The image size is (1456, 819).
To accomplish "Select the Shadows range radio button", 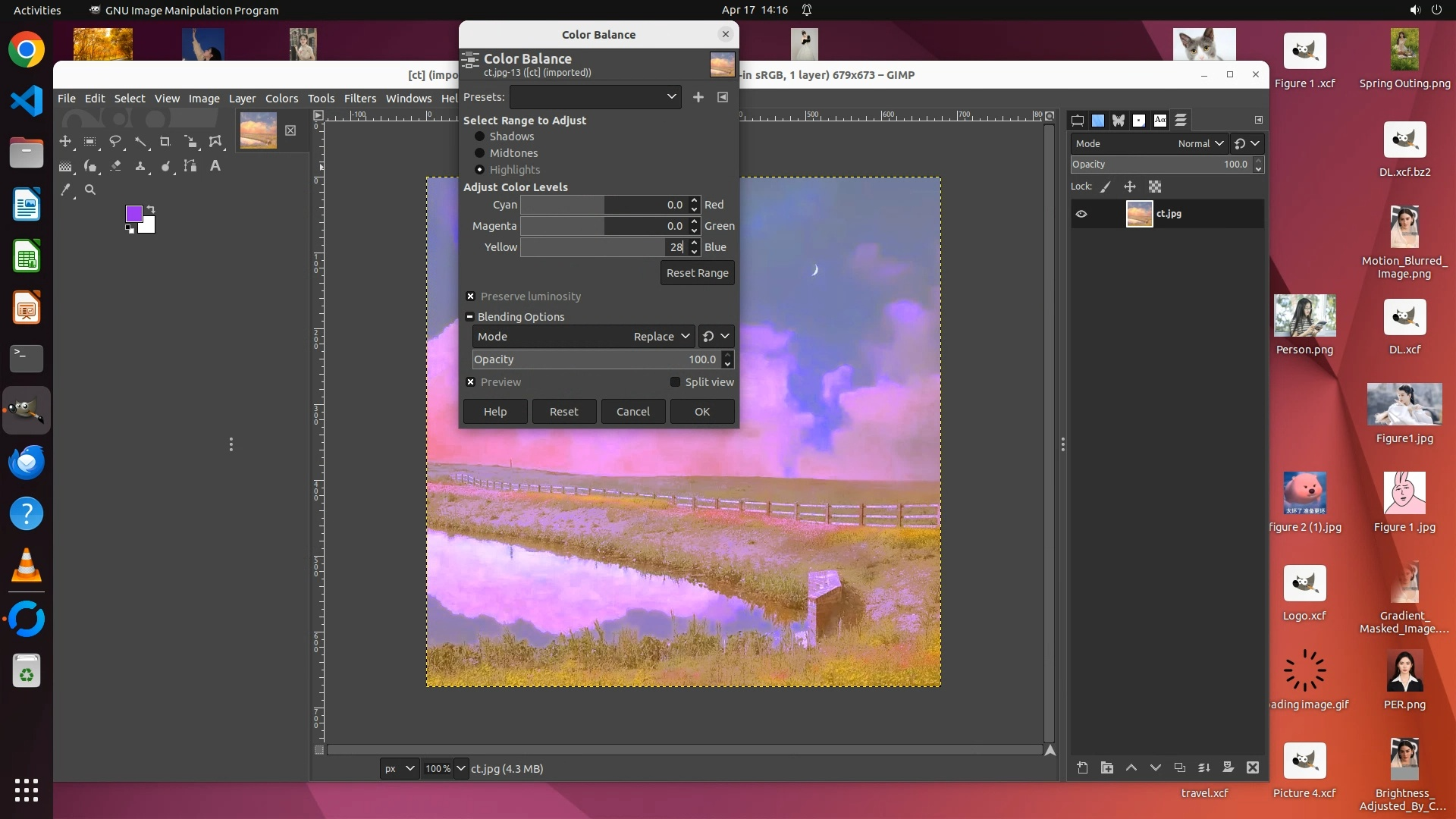I will 479,136.
